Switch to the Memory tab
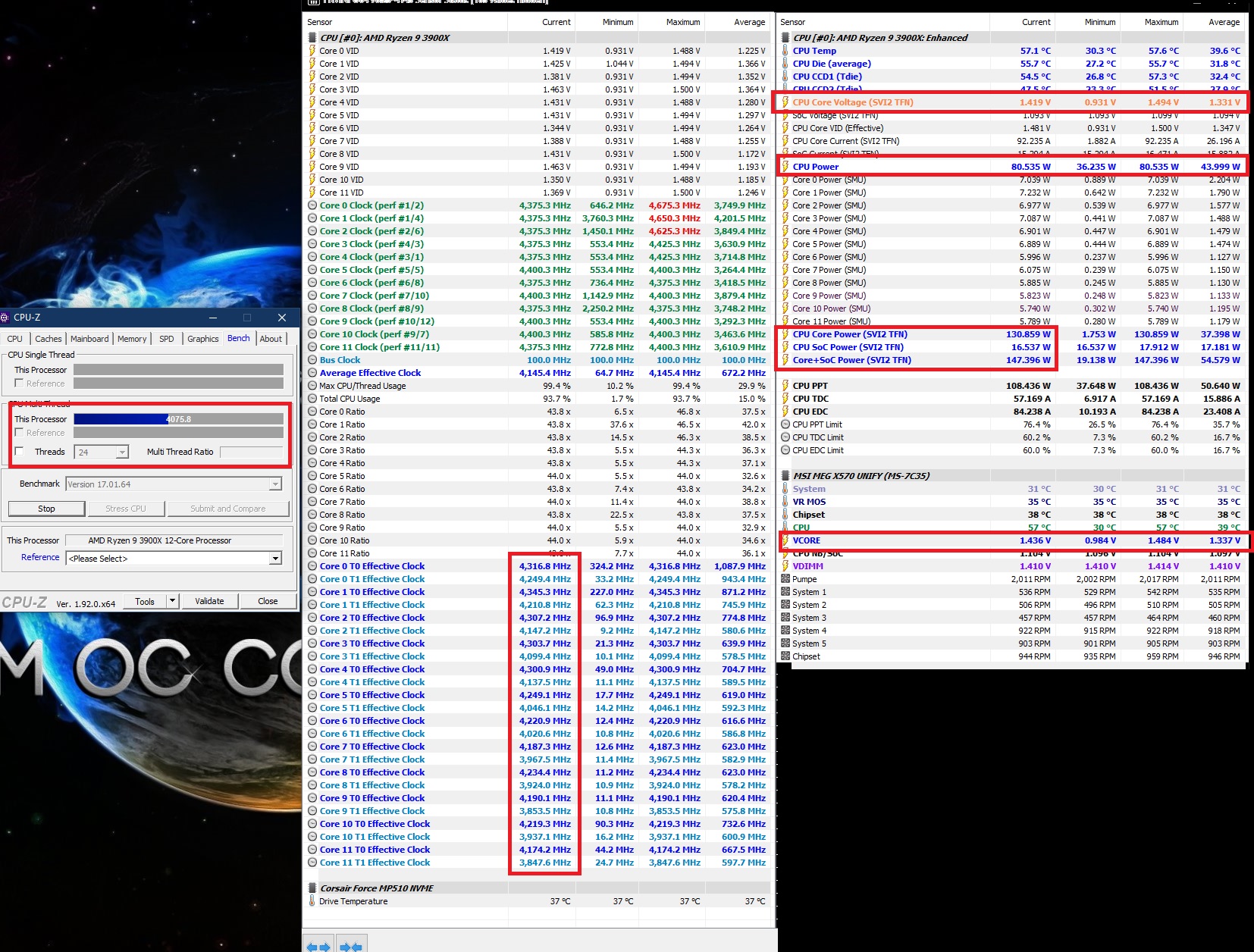1254x952 pixels. [x=132, y=339]
